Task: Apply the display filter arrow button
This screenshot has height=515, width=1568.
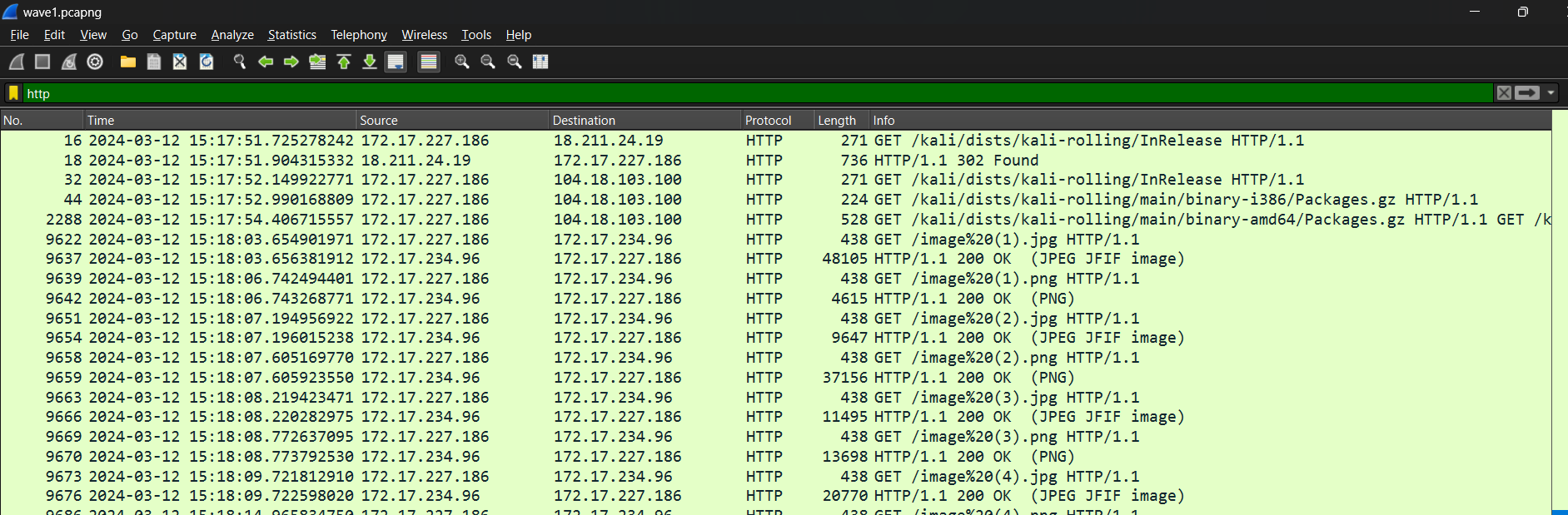Action: point(1527,93)
